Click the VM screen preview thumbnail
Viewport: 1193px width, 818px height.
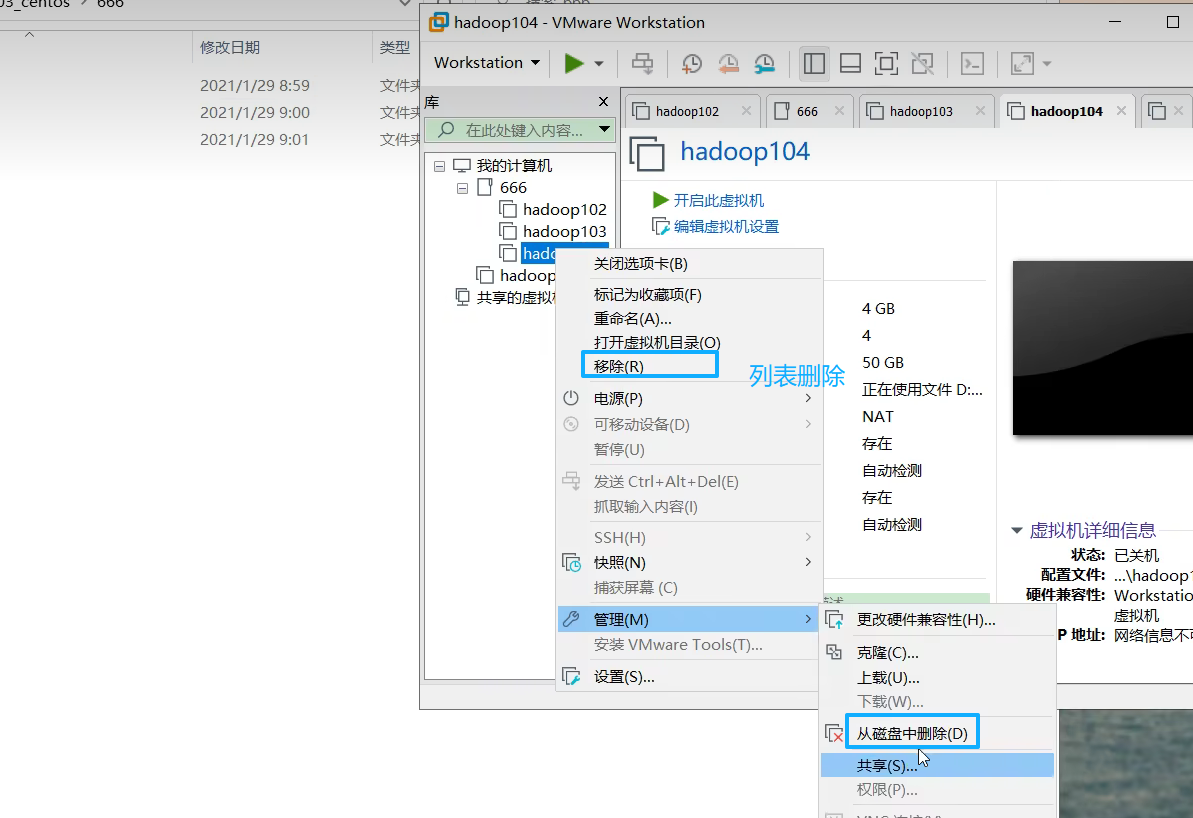pos(1102,348)
